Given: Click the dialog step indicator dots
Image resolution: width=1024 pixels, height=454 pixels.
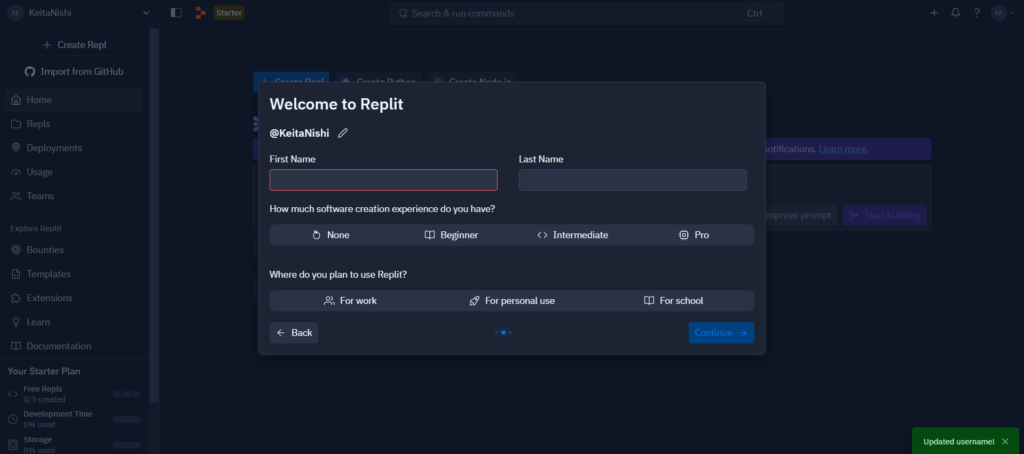Looking at the screenshot, I should click(503, 332).
